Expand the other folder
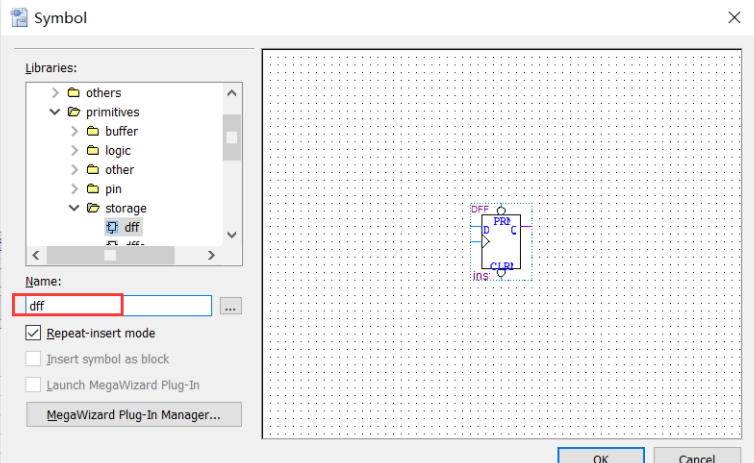754x463 pixels. [x=75, y=170]
